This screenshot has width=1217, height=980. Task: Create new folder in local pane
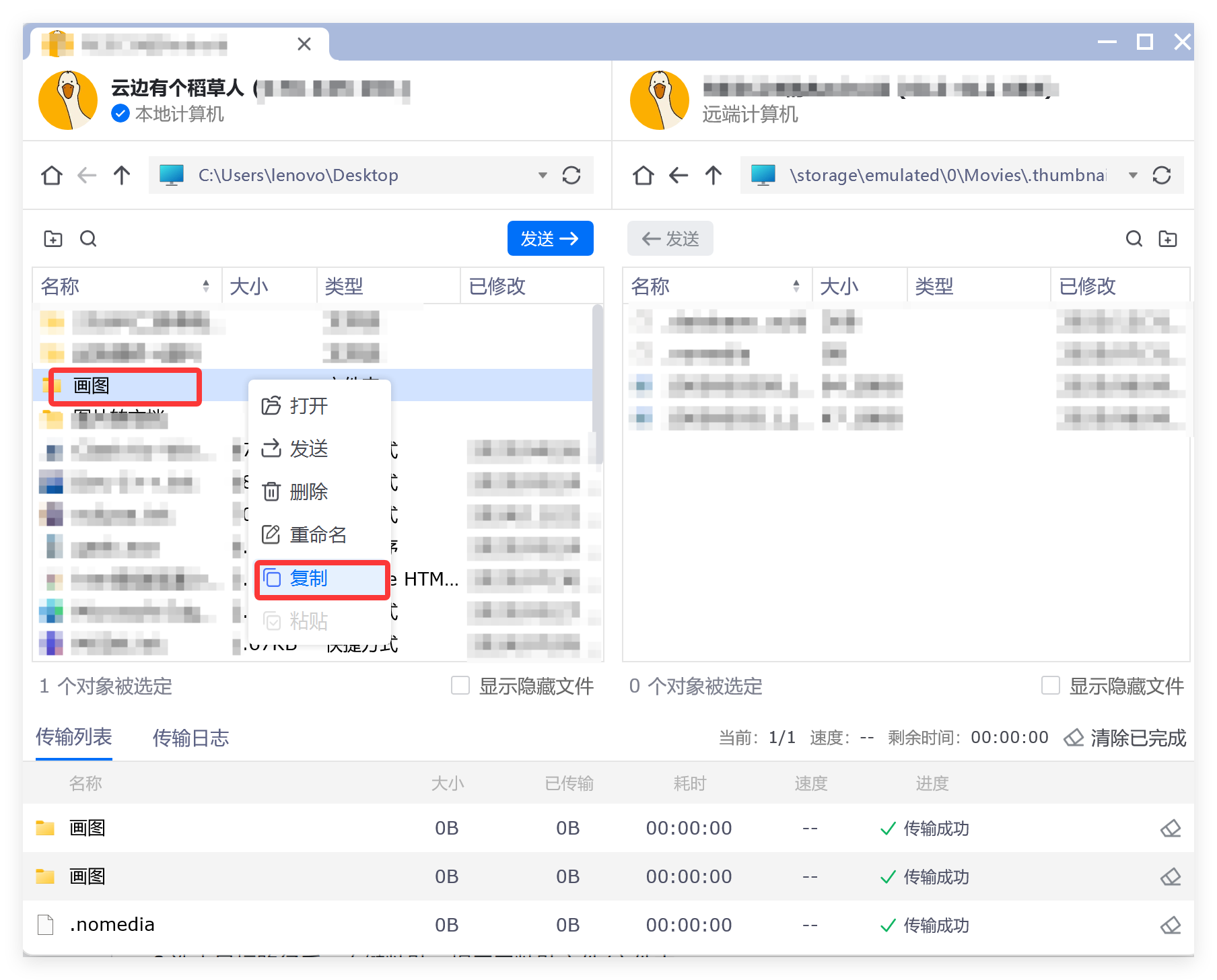pos(53,239)
